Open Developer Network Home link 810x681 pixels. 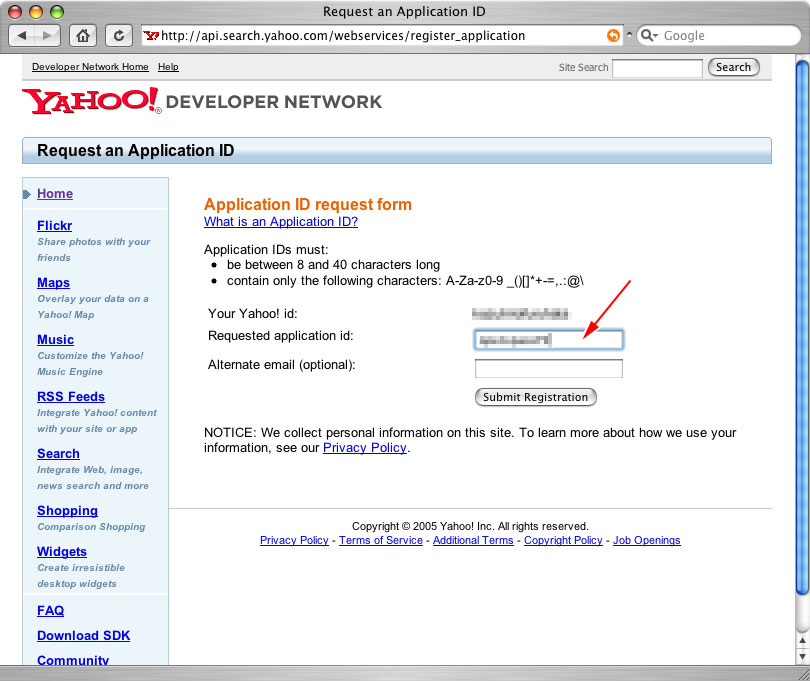(90, 67)
